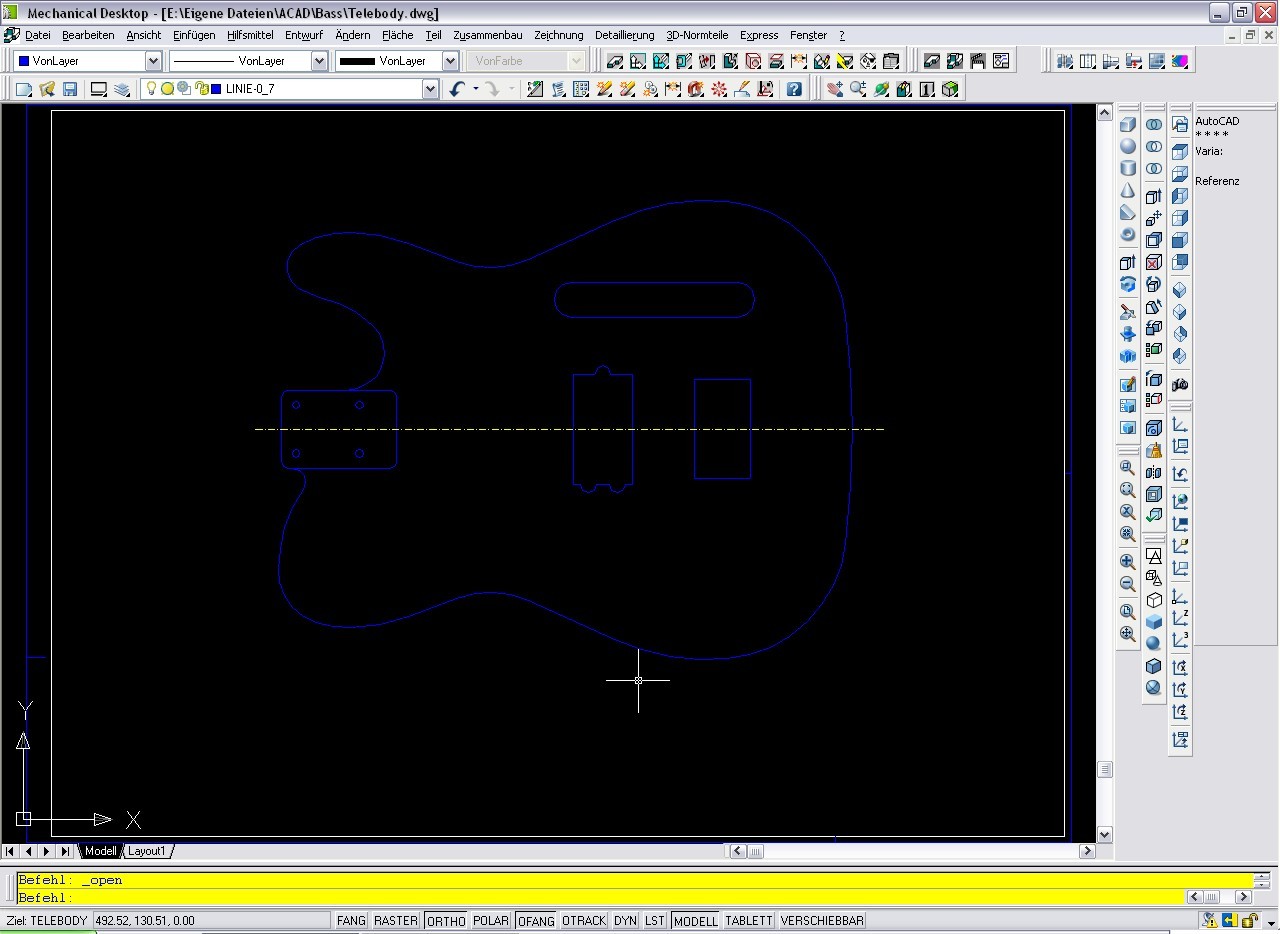Click the vertical scrollbar down arrow
This screenshot has width=1280, height=934.
coord(1105,835)
